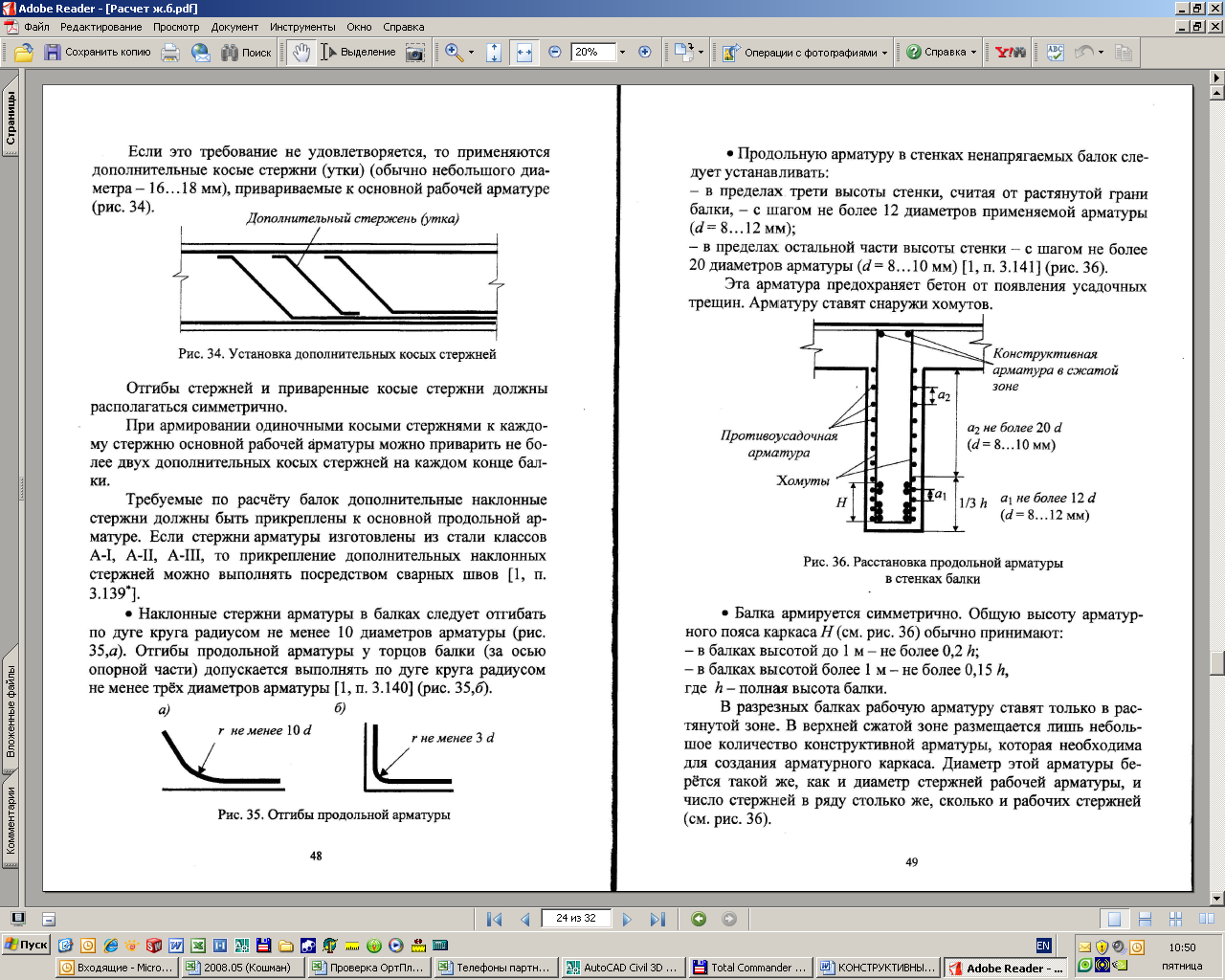Go to previous page arrow
1225x980 pixels.
click(x=524, y=919)
